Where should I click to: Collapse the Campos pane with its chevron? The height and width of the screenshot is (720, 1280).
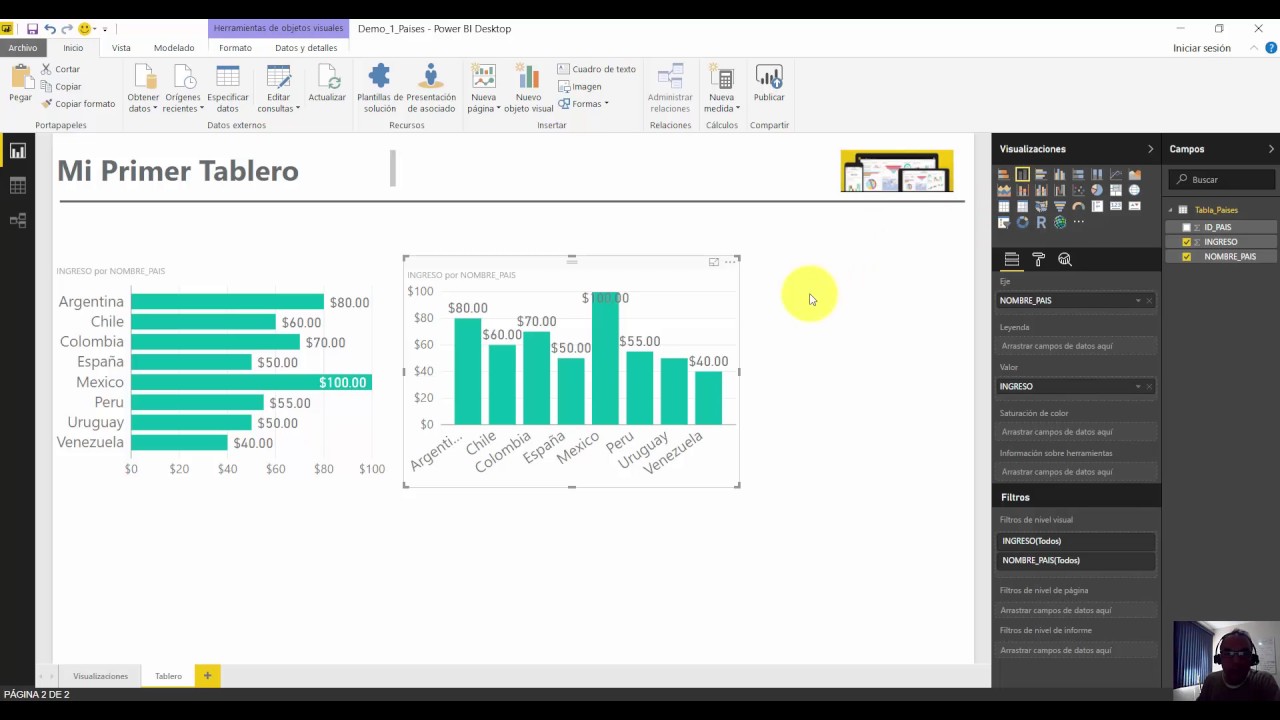[1271, 149]
